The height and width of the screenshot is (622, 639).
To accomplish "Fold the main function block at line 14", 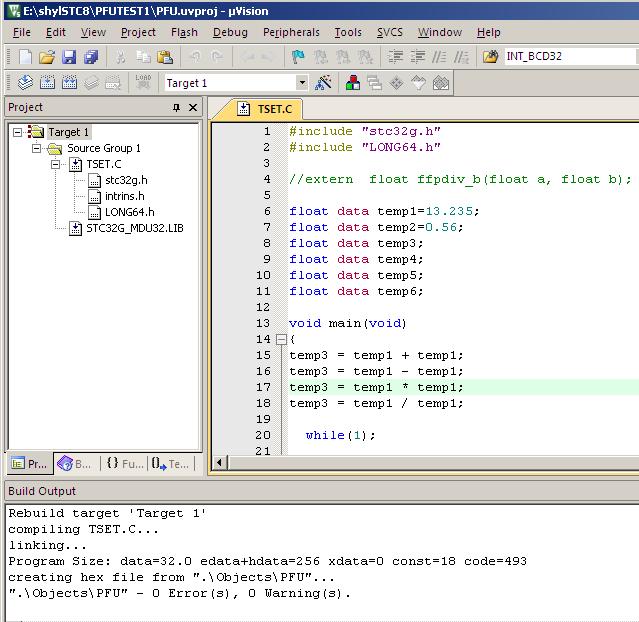I will [281, 339].
